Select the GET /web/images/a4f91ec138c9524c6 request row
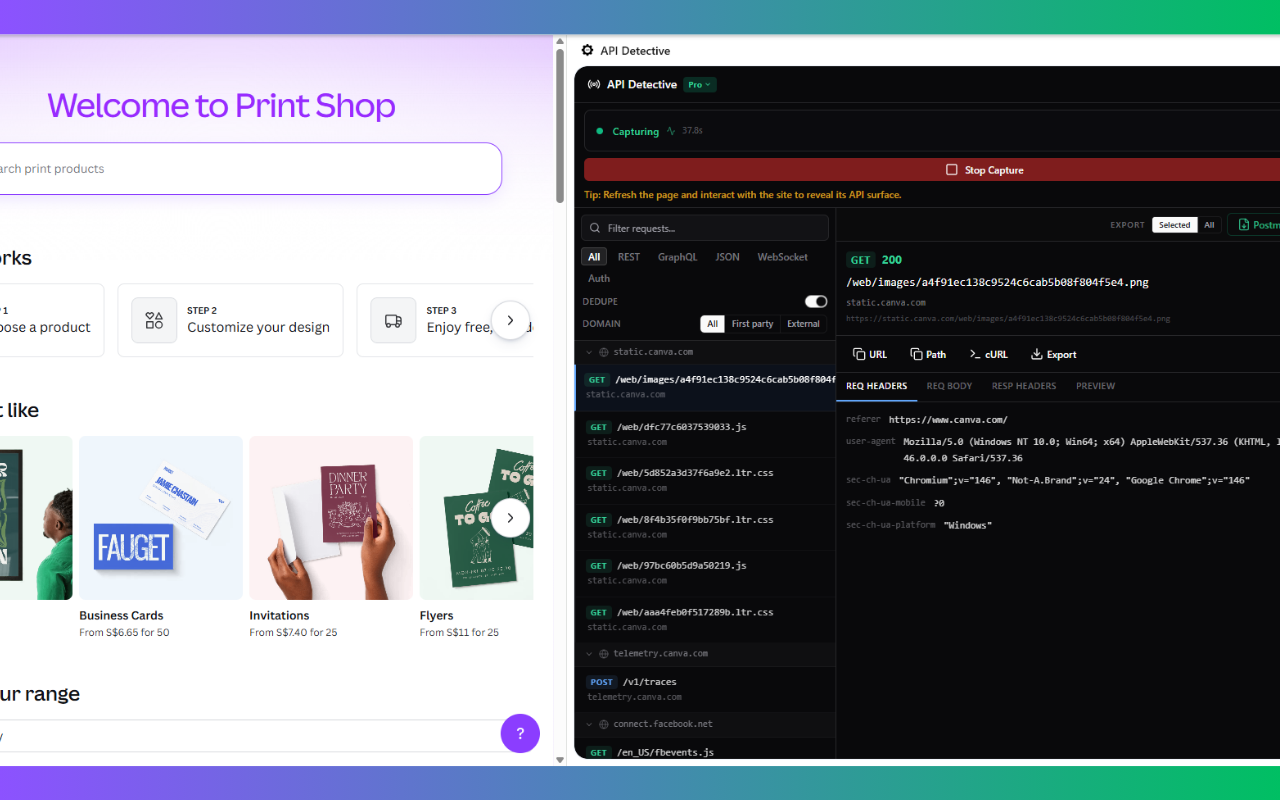The width and height of the screenshot is (1280, 800). point(705,387)
